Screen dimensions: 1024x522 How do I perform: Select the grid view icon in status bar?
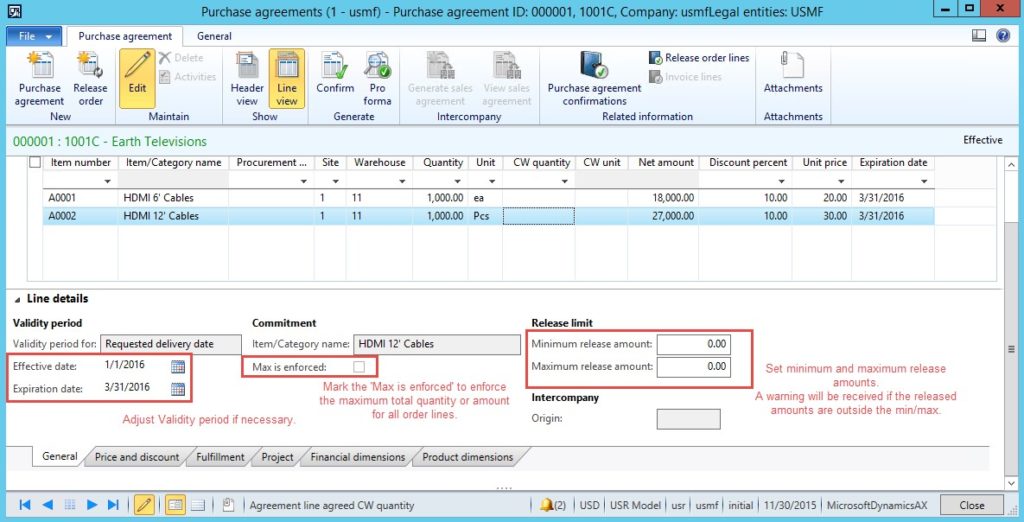coord(198,504)
